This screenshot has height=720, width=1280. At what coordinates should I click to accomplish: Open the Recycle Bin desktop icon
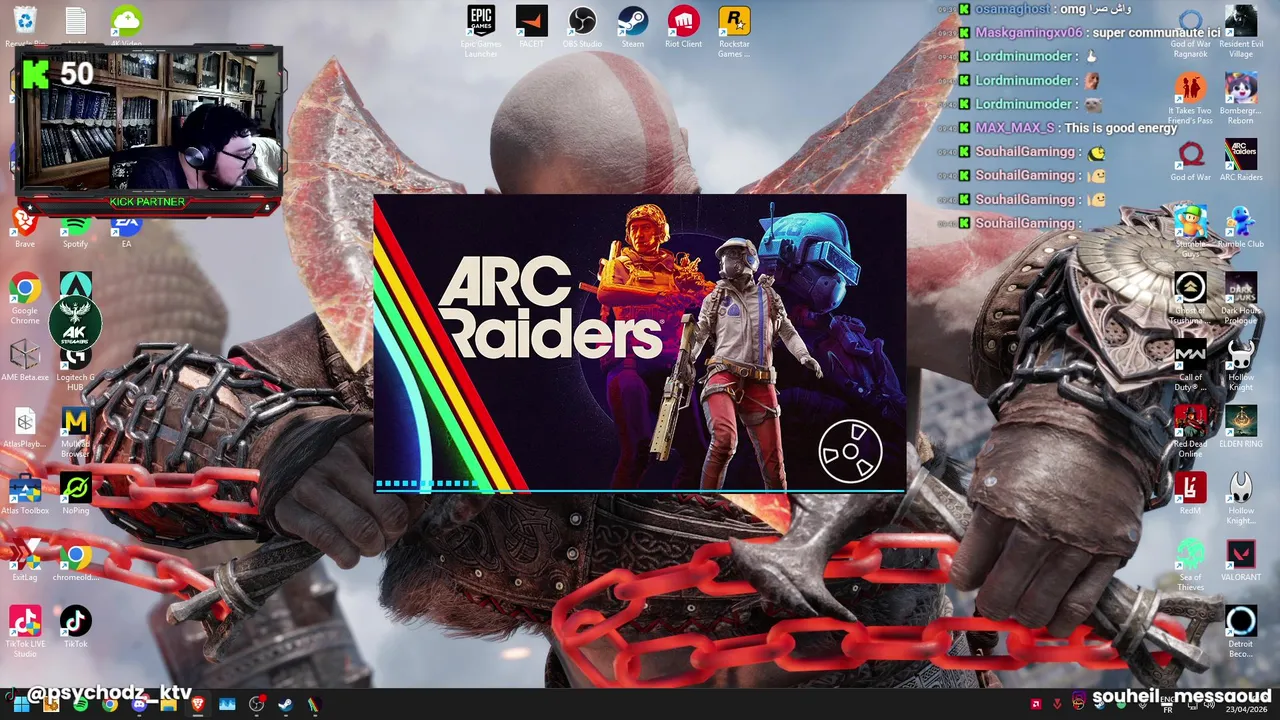(25, 27)
